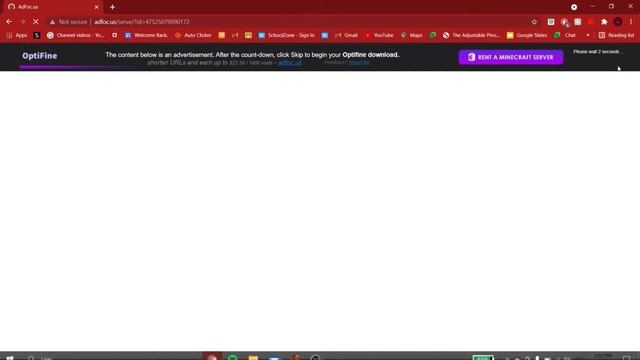Click the browser forward arrow

coord(22,22)
